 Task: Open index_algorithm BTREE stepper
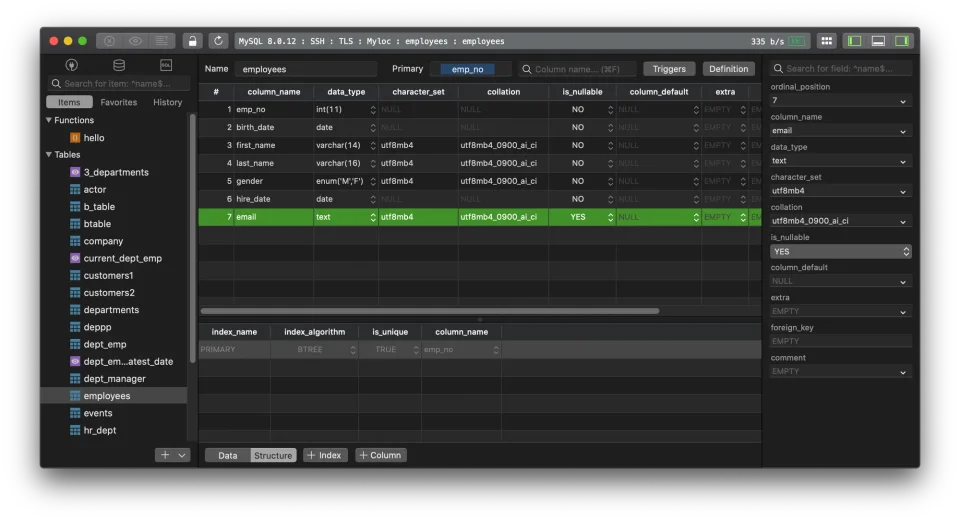click(353, 350)
